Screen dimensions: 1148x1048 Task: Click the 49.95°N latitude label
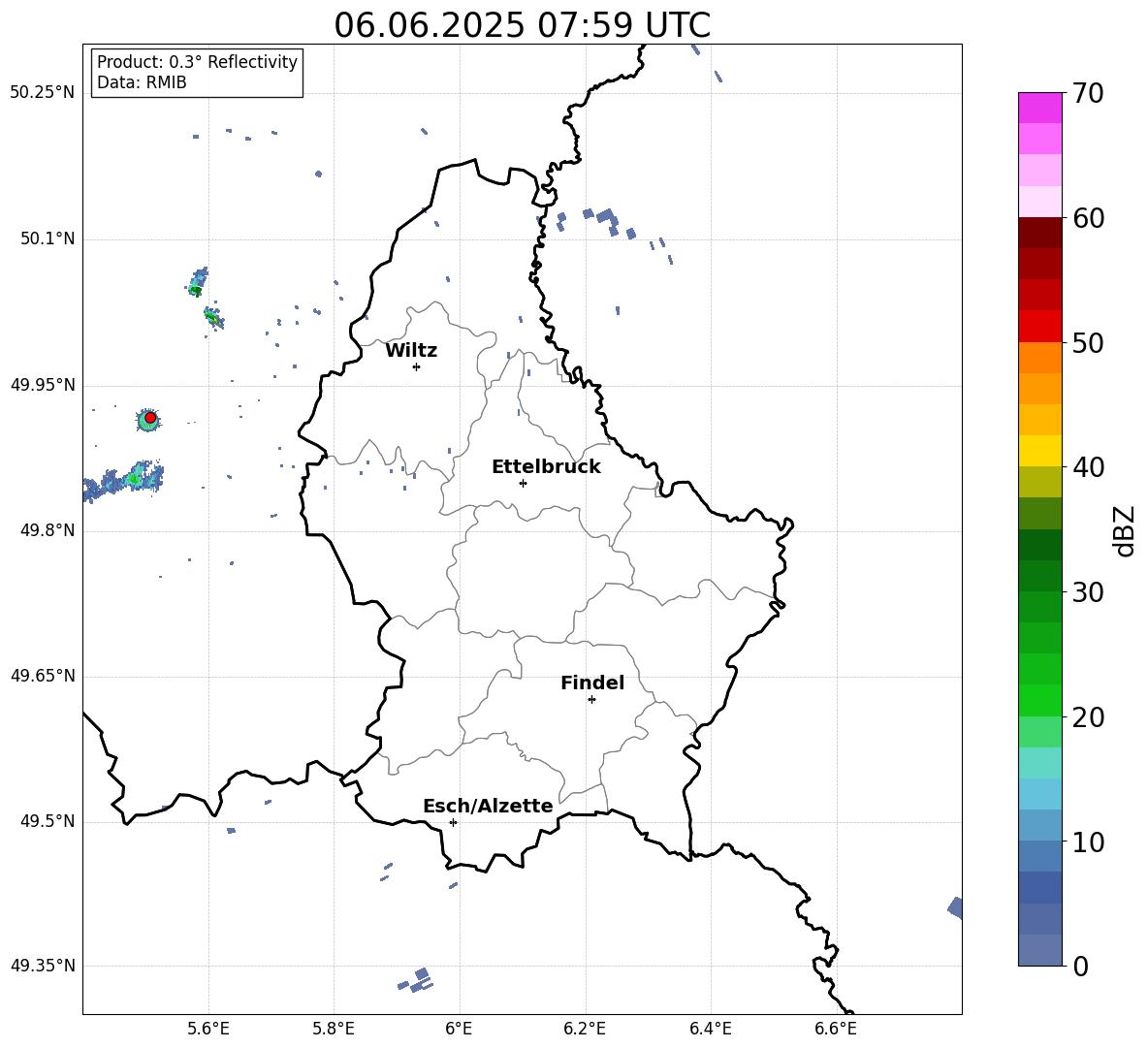coord(43,385)
